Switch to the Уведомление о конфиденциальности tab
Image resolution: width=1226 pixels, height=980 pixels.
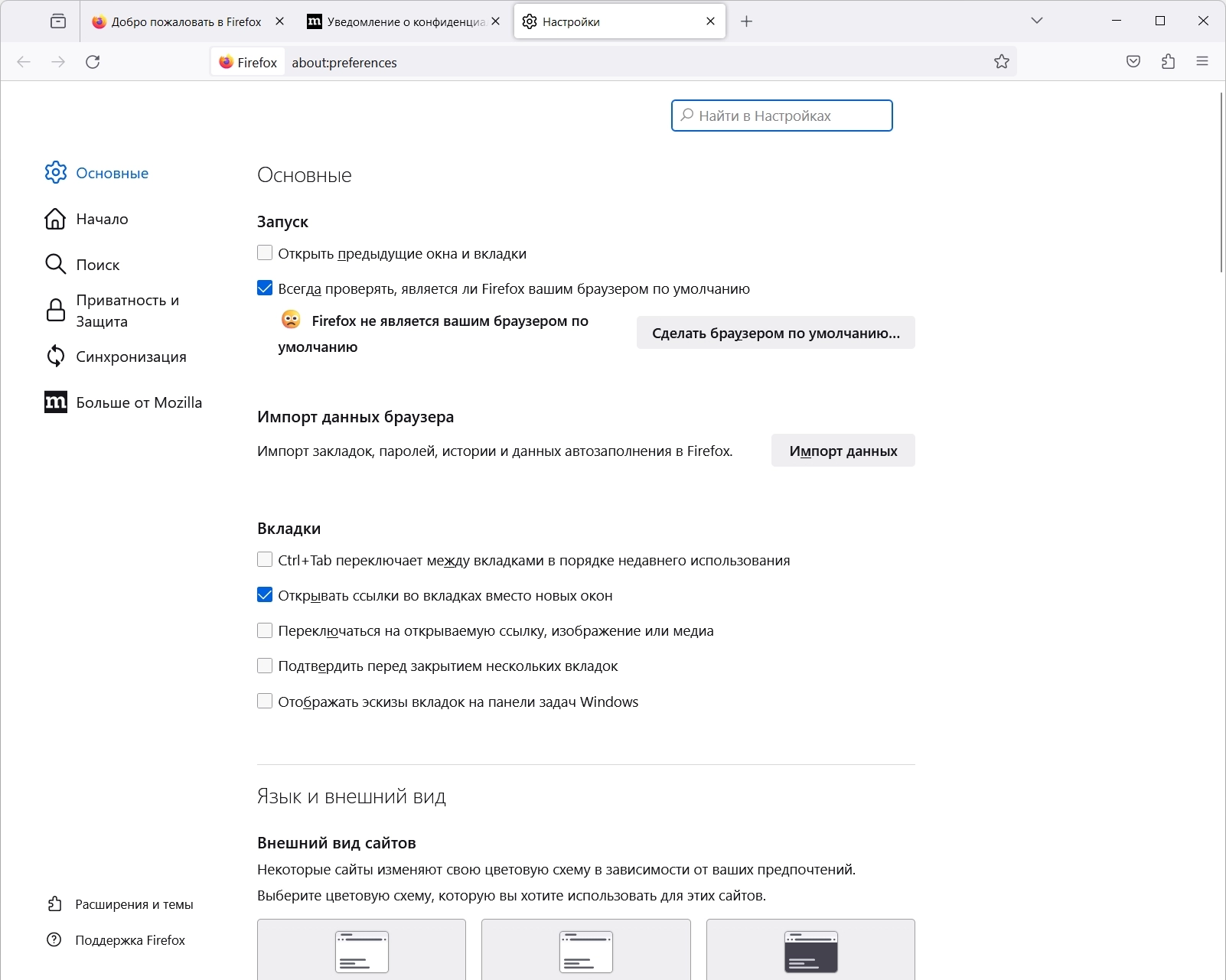(403, 21)
